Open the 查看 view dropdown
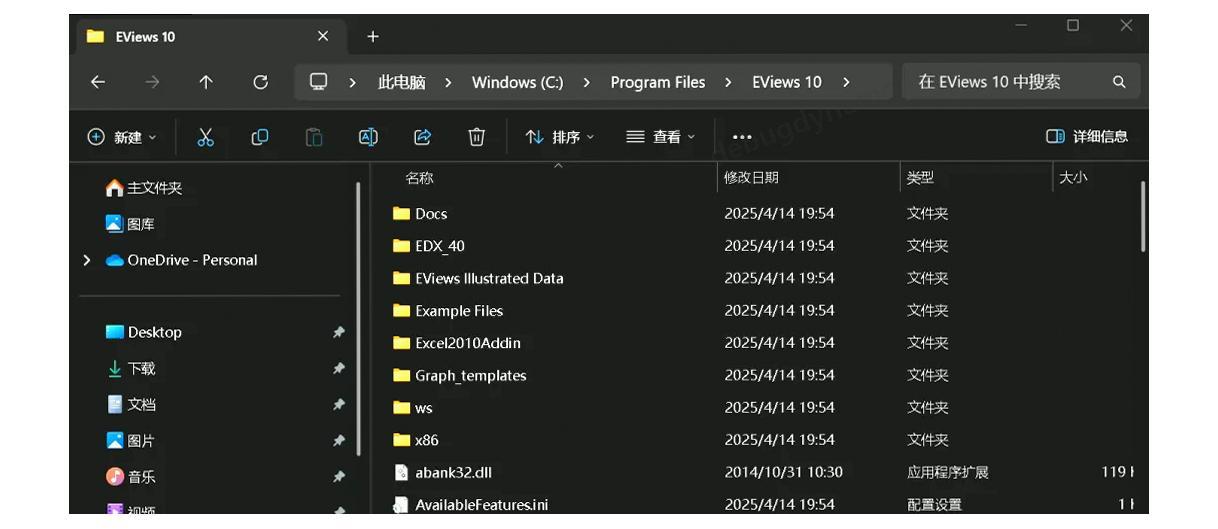 point(660,137)
